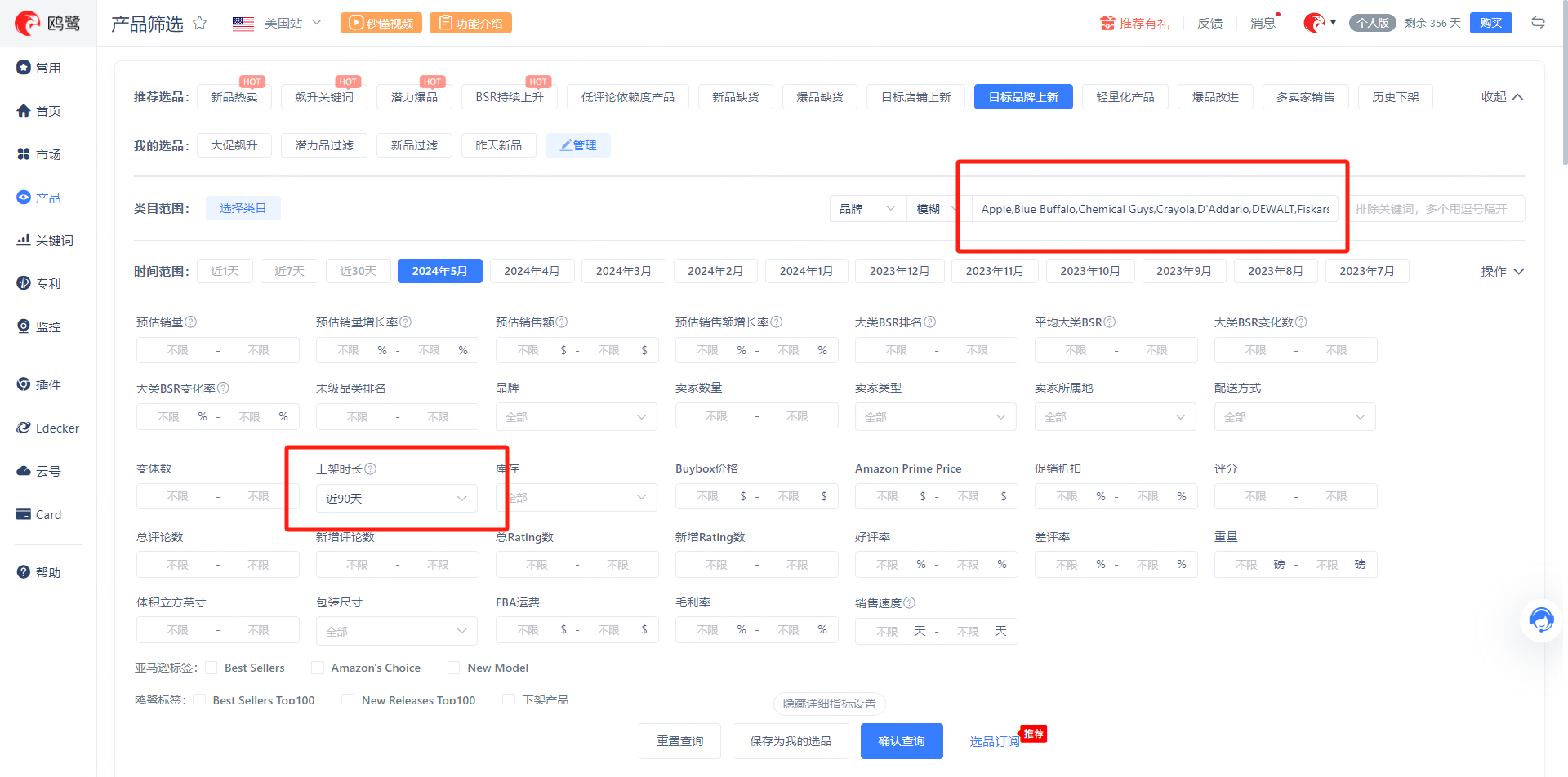The width and height of the screenshot is (1568, 777).
Task: Click the 确认查询 button
Action: pos(902,741)
